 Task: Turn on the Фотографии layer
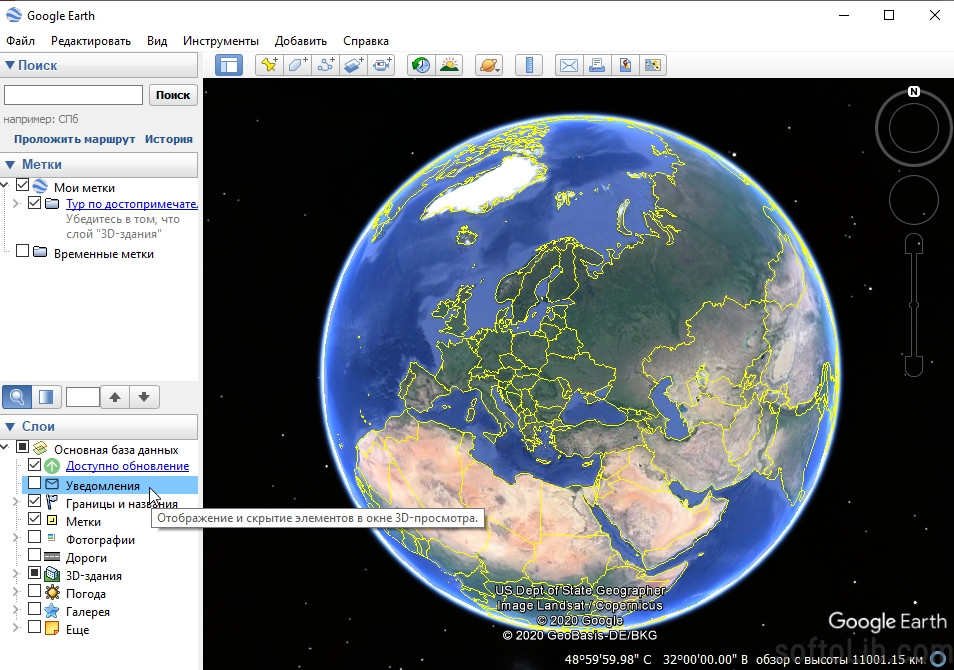[35, 537]
